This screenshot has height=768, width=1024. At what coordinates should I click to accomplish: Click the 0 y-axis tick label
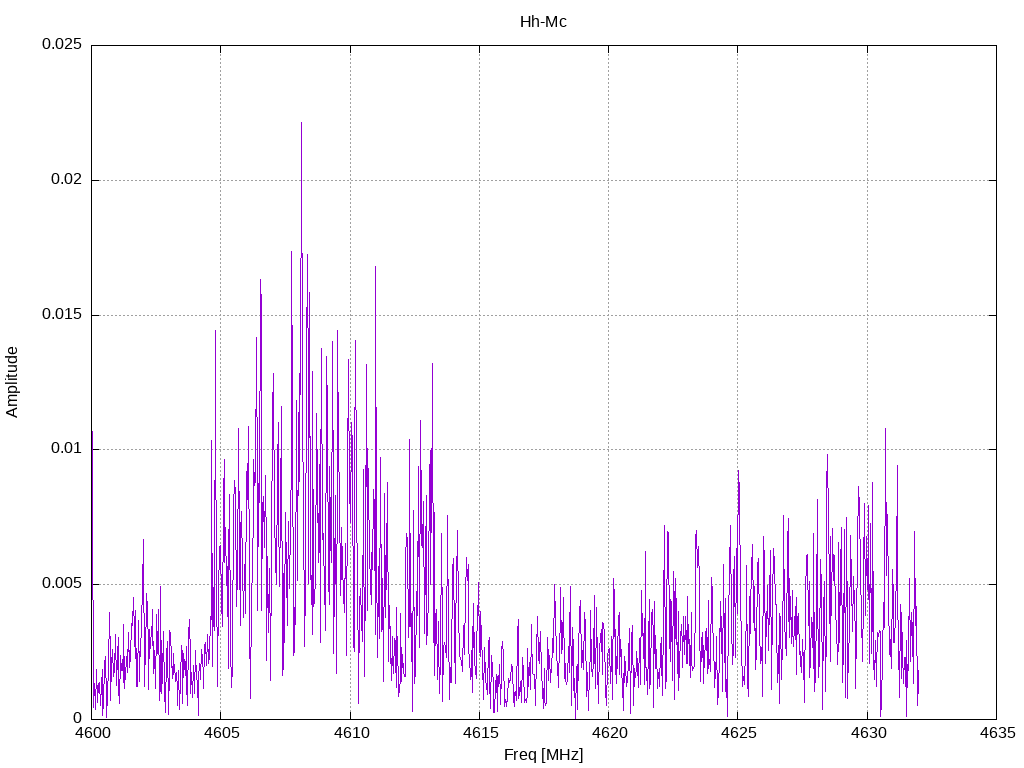click(77, 718)
